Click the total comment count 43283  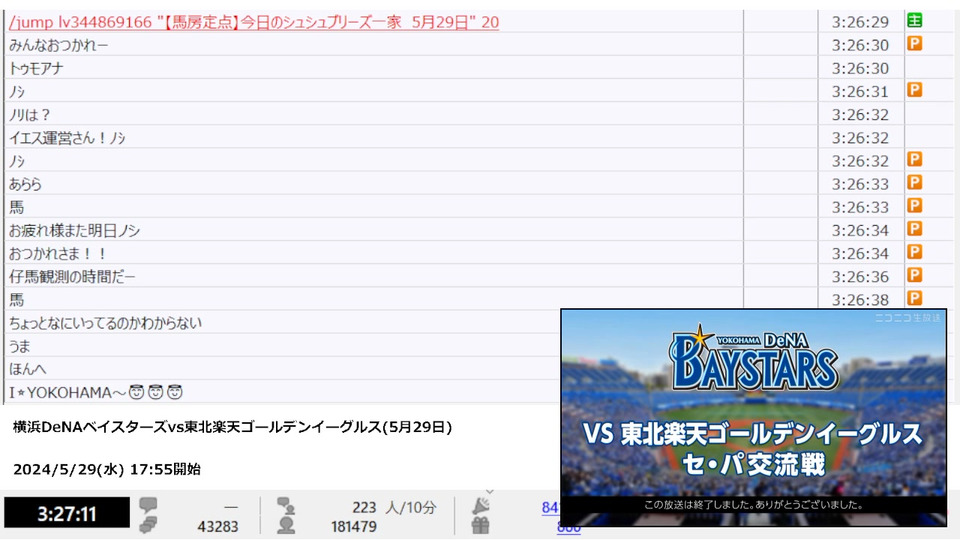217,527
